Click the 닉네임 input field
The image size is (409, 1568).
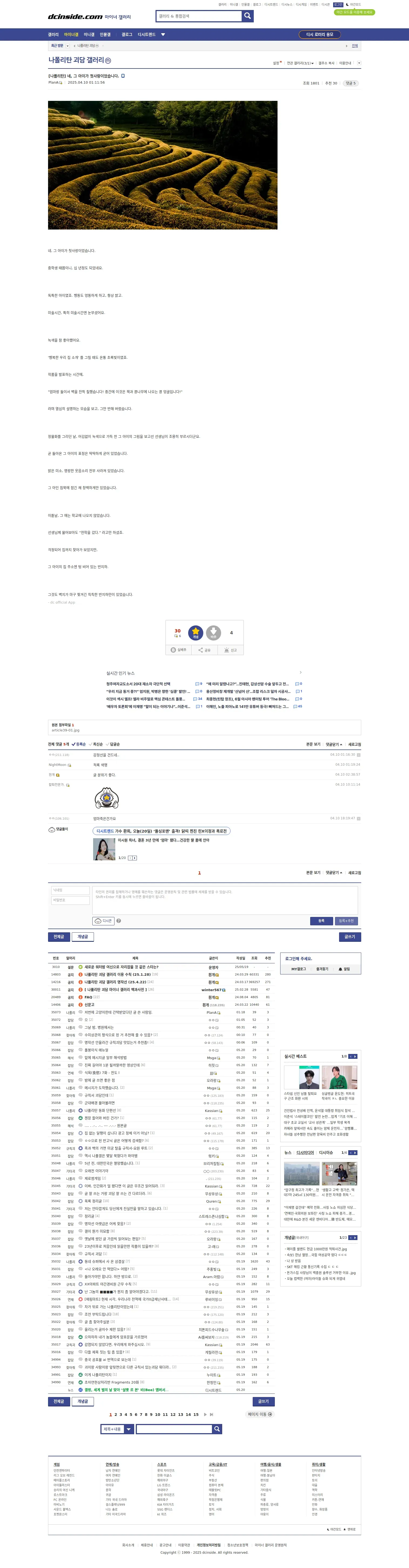click(x=71, y=890)
